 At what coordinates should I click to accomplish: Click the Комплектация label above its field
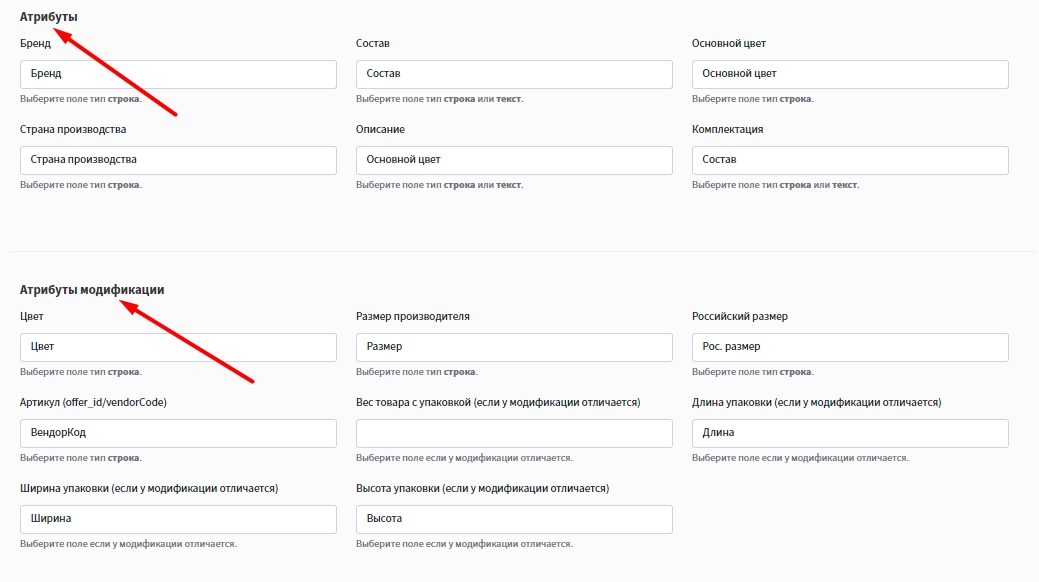pyautogui.click(x=727, y=129)
